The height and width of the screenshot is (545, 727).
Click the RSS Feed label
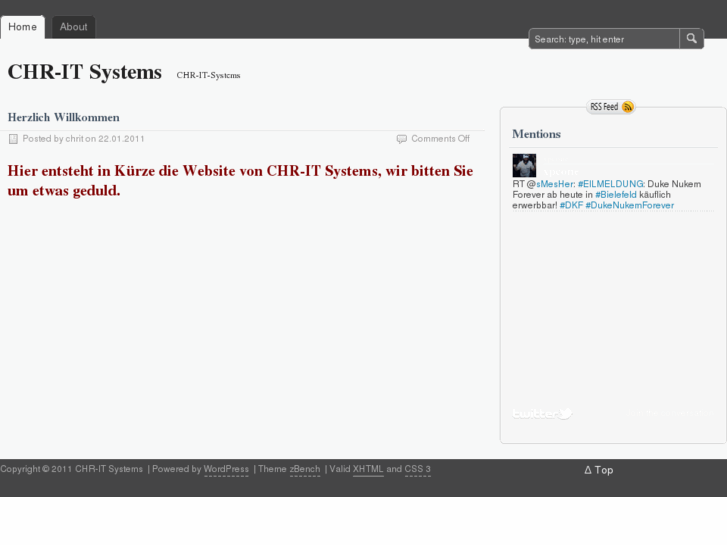point(604,107)
